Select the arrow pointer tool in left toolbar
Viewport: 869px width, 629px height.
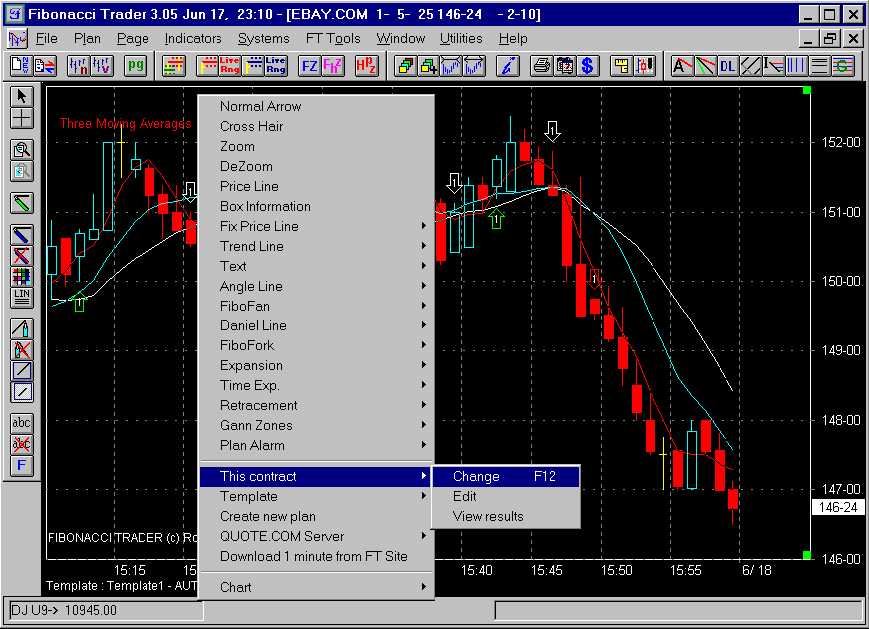[x=22, y=97]
